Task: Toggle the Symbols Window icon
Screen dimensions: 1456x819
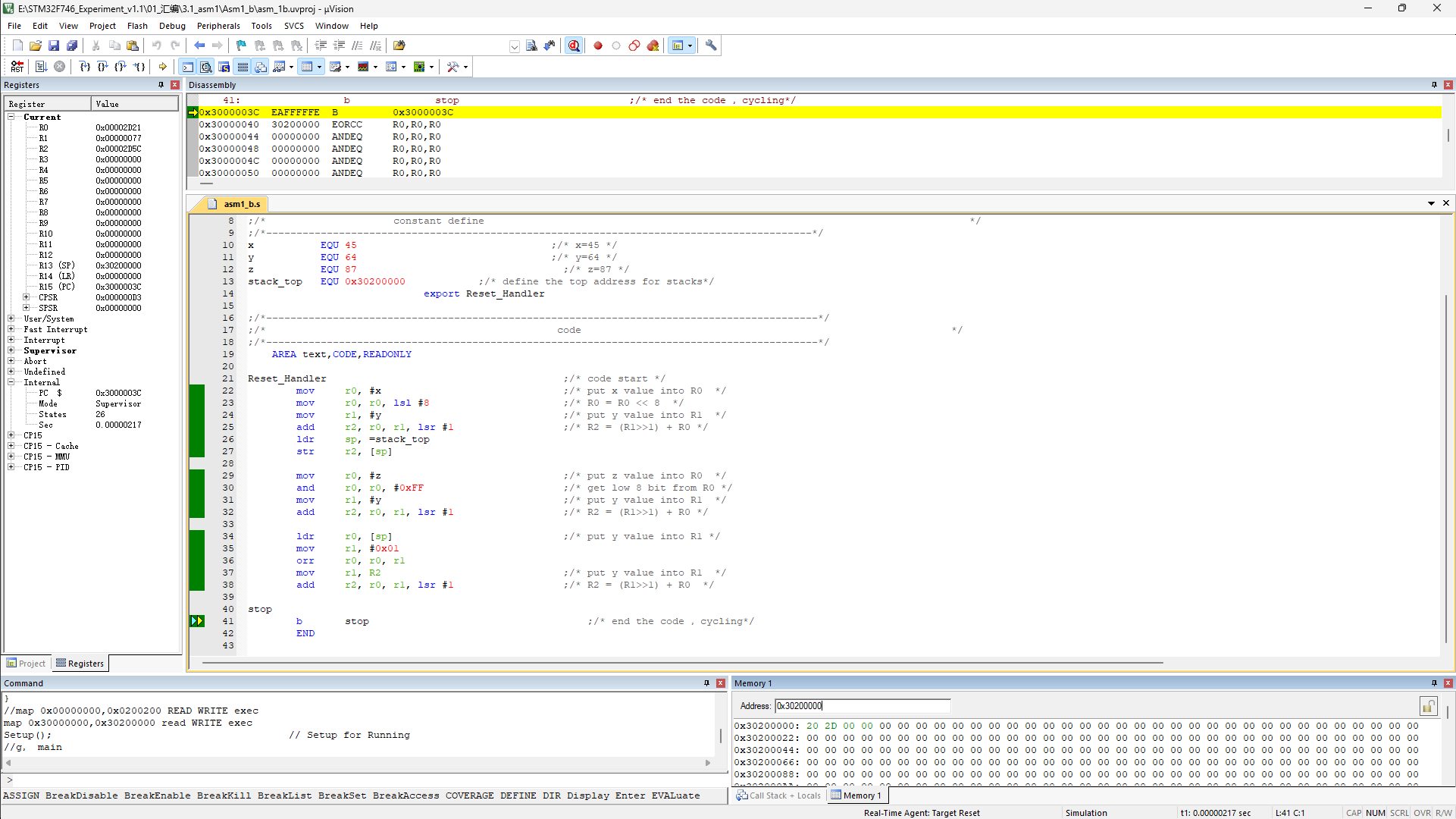Action: [224, 67]
